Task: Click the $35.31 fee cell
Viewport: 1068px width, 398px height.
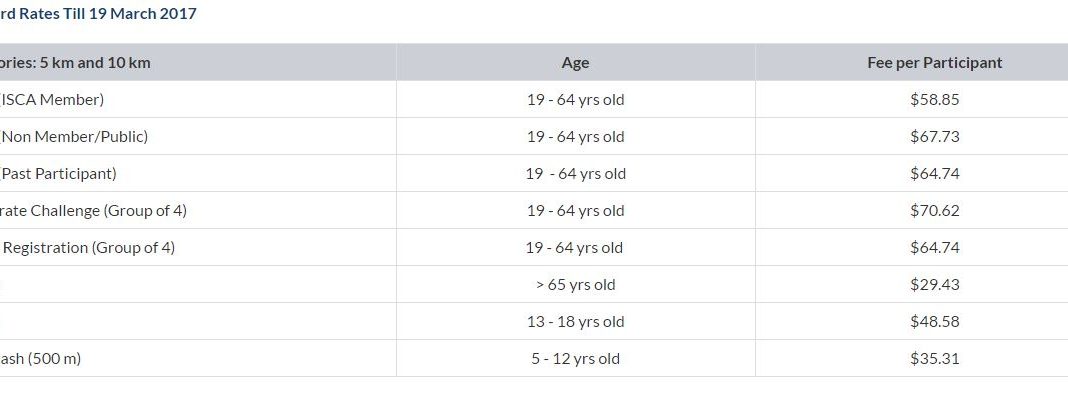Action: 934,358
